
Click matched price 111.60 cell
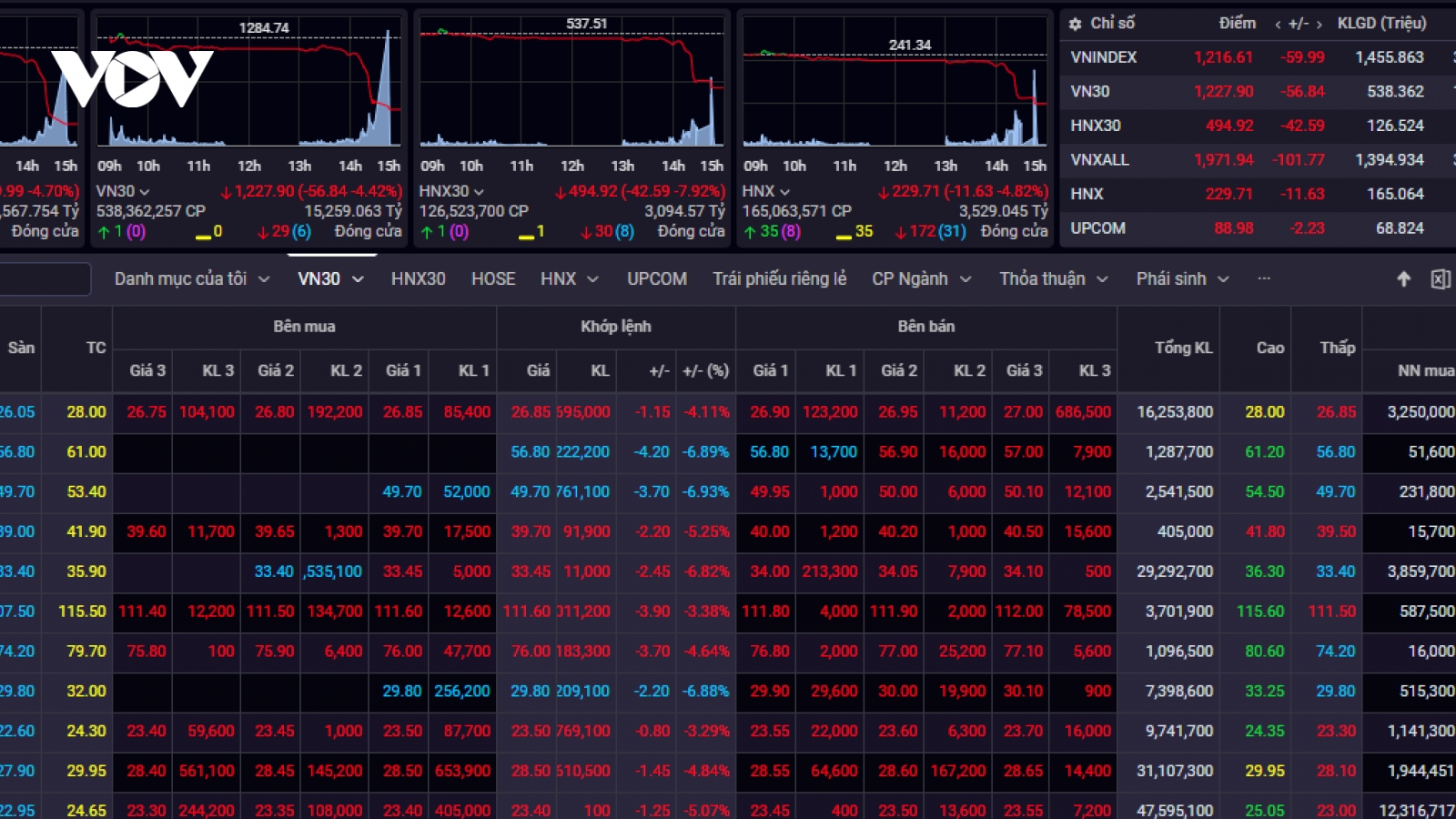527,612
